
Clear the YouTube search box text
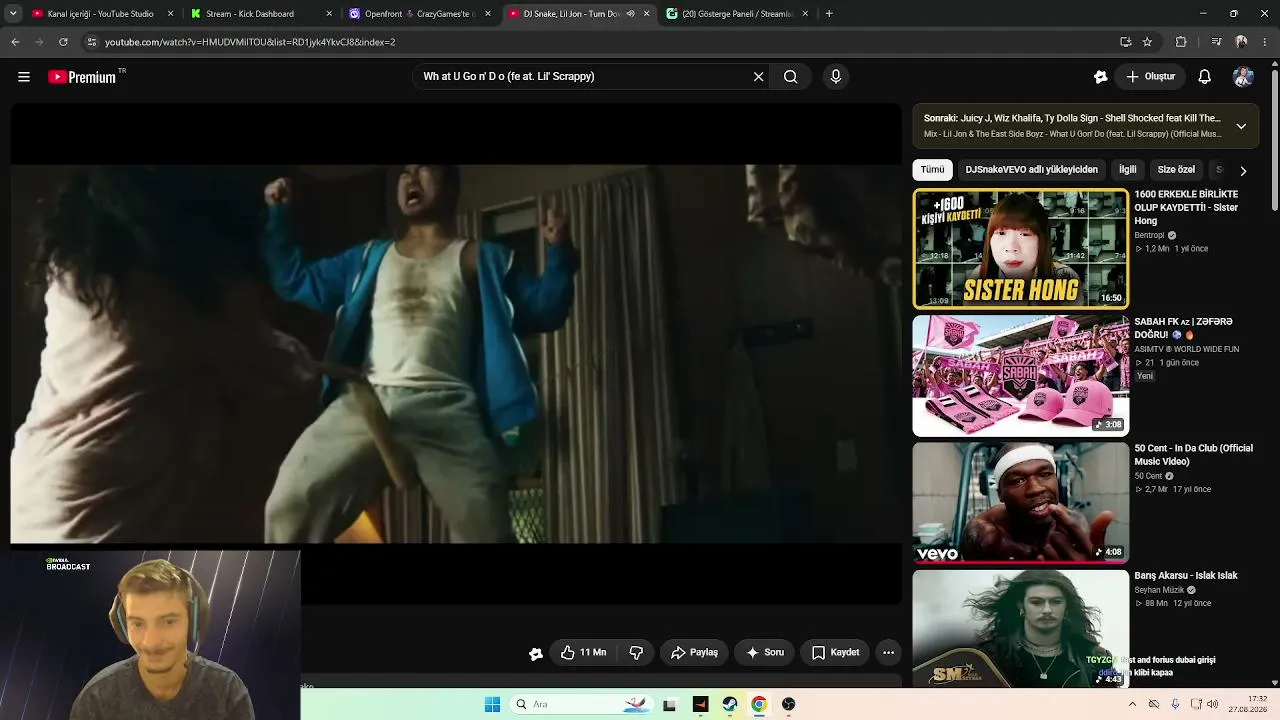tap(758, 77)
